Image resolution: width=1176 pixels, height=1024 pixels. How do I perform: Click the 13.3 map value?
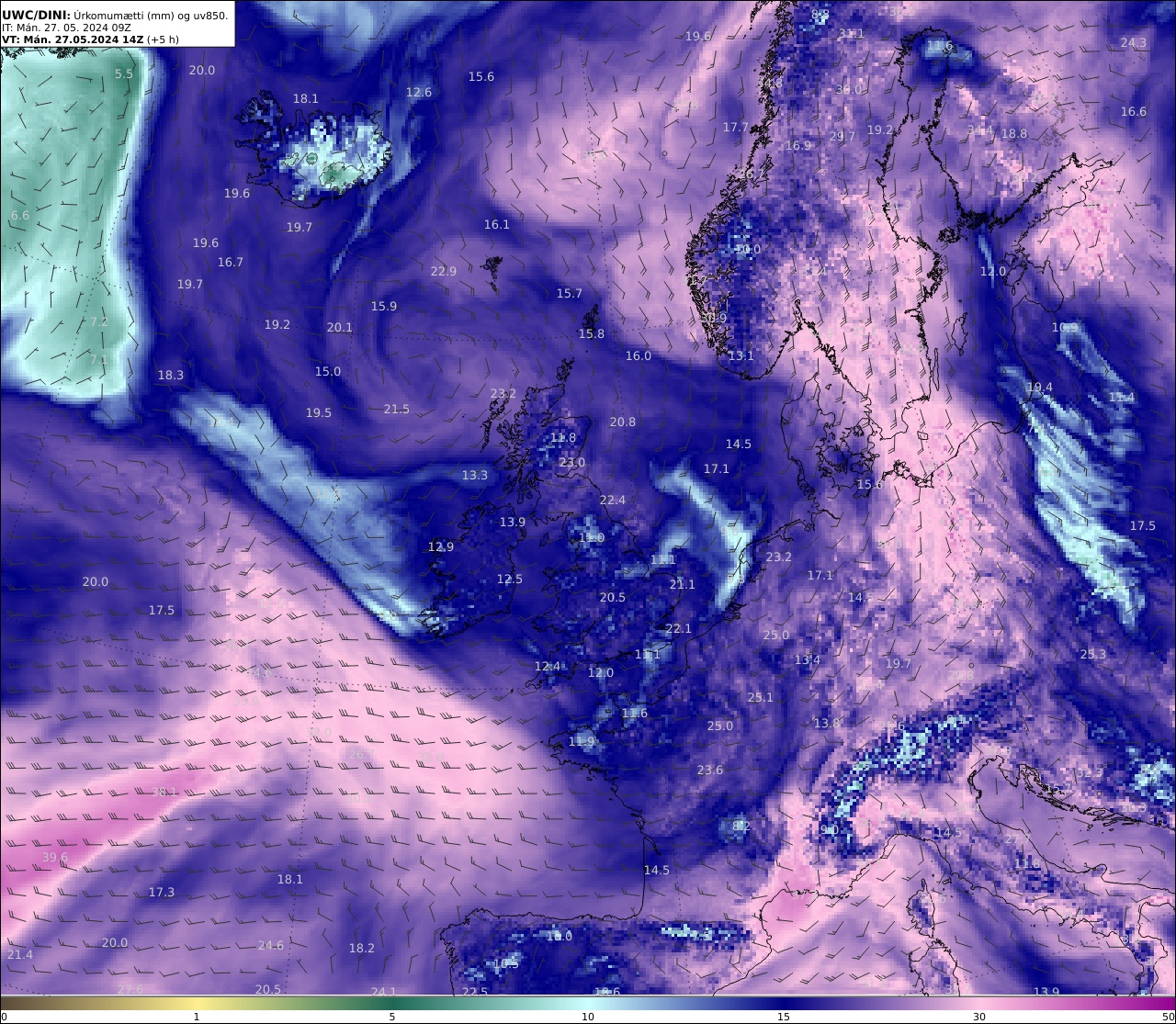pos(475,475)
